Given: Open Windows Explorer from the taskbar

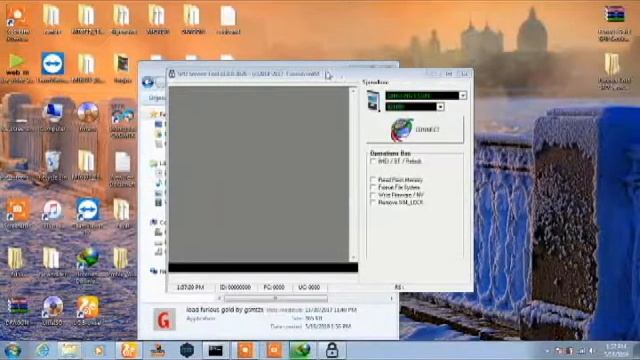Looking at the screenshot, I should (x=70, y=350).
